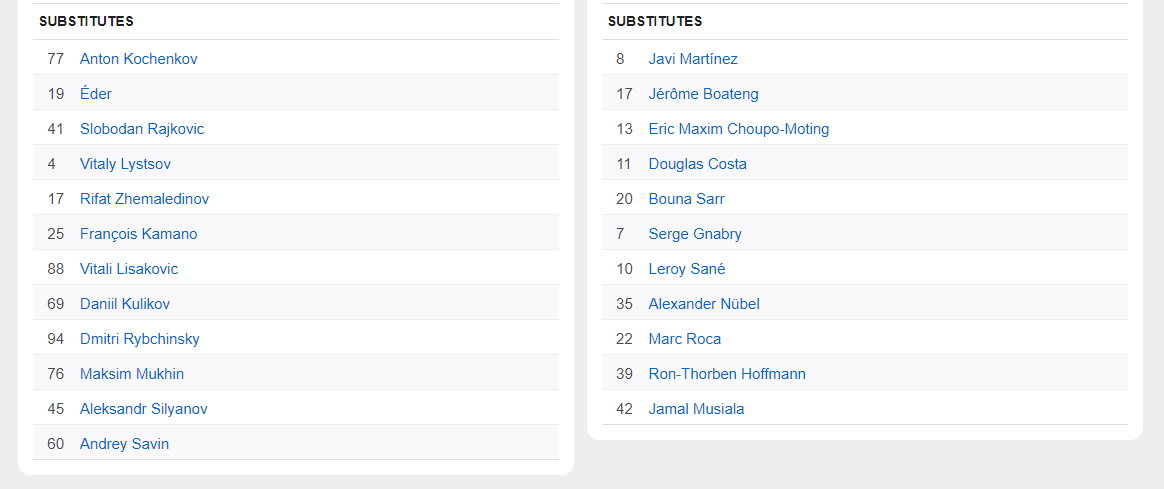Select Eric Maxim Choupo-Moting
The image size is (1164, 489).
pyautogui.click(x=739, y=129)
